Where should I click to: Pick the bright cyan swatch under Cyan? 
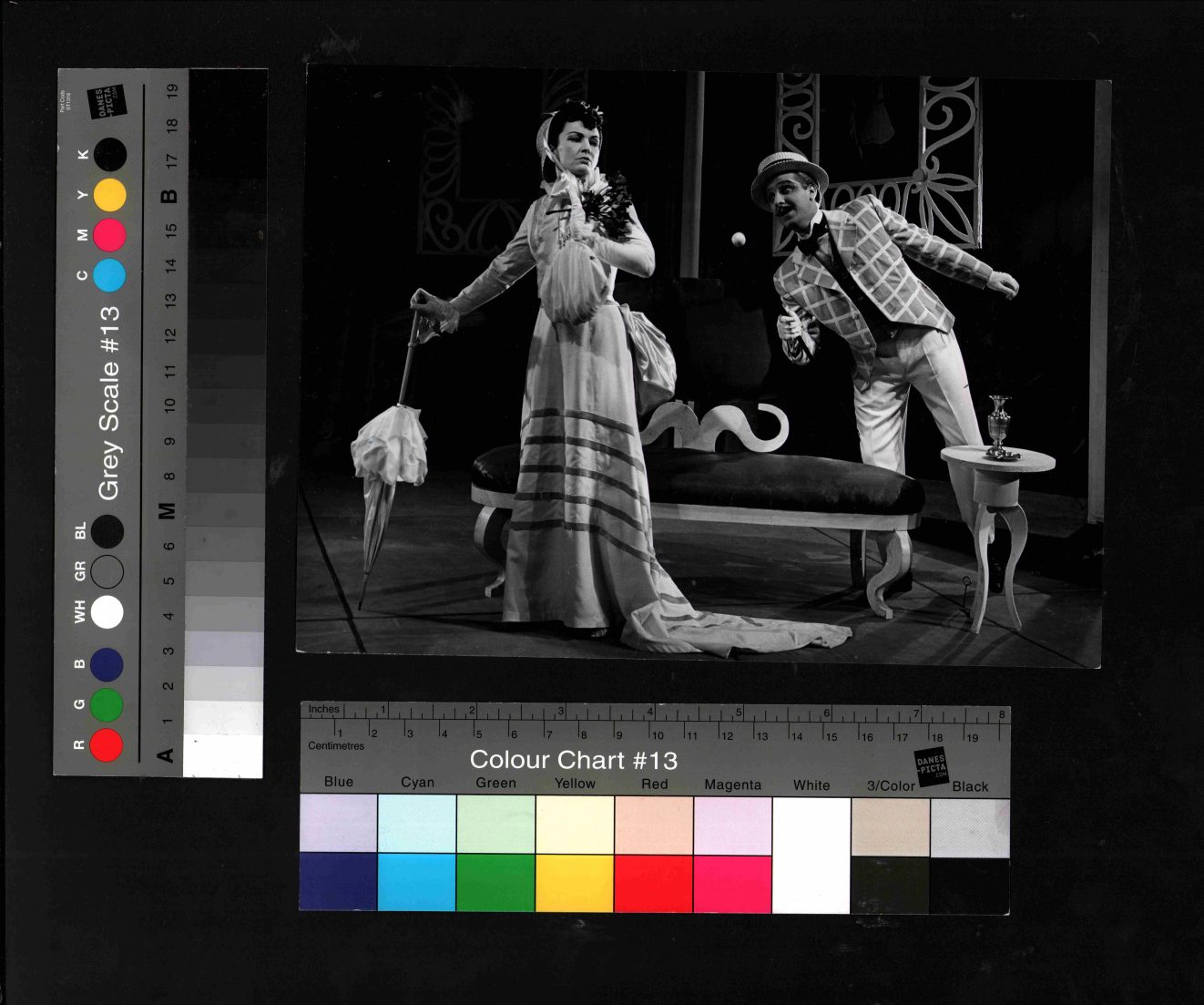[x=416, y=883]
